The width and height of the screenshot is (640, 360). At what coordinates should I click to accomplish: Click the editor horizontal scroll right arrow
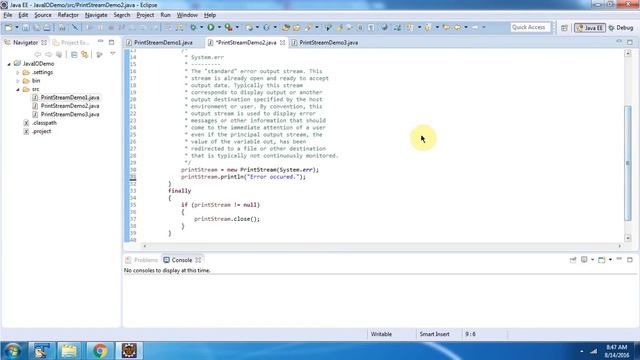620,246
